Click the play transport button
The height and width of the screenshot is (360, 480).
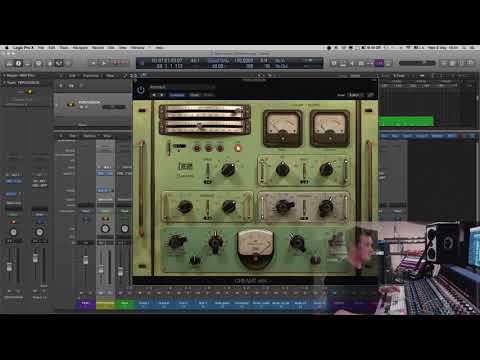(x=104, y=63)
